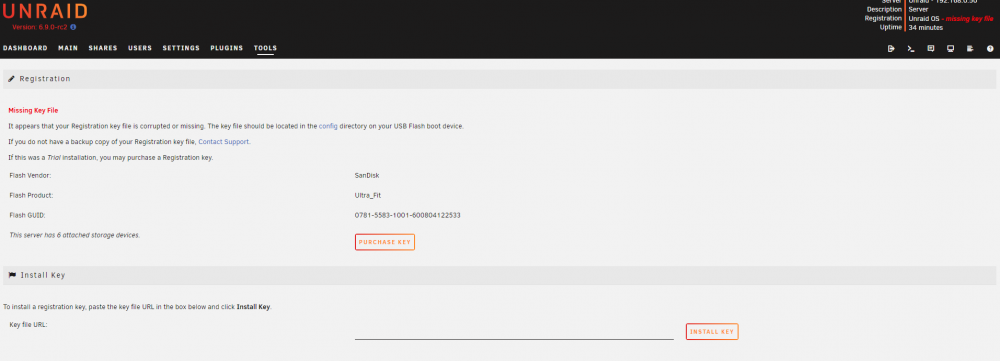Click the version info icon
The height and width of the screenshot is (361, 1000).
(73, 27)
